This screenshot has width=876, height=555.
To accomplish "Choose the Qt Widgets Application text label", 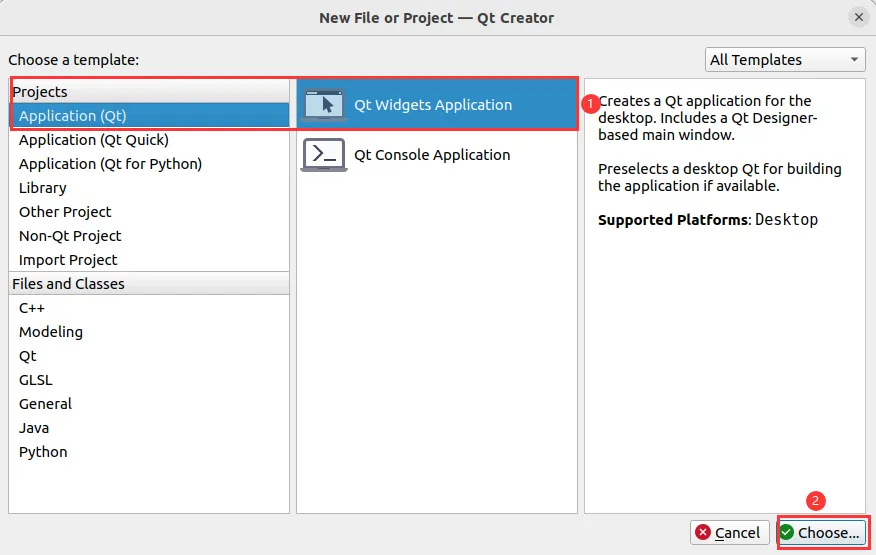I will click(433, 105).
